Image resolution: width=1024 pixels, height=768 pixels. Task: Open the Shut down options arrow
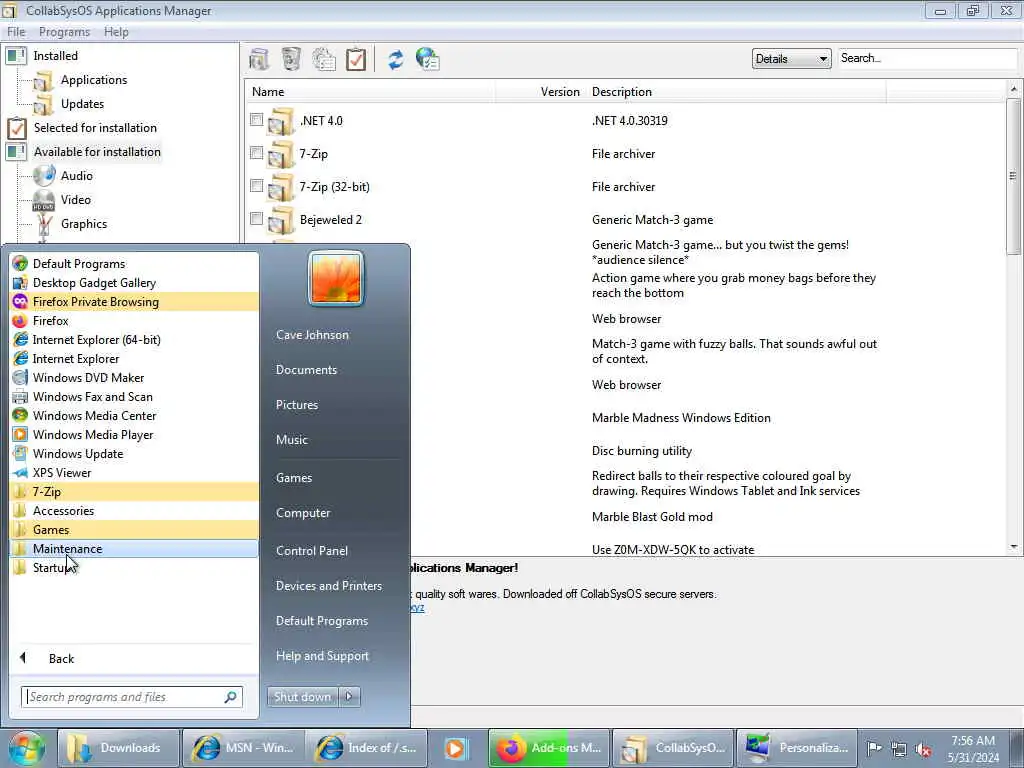349,697
